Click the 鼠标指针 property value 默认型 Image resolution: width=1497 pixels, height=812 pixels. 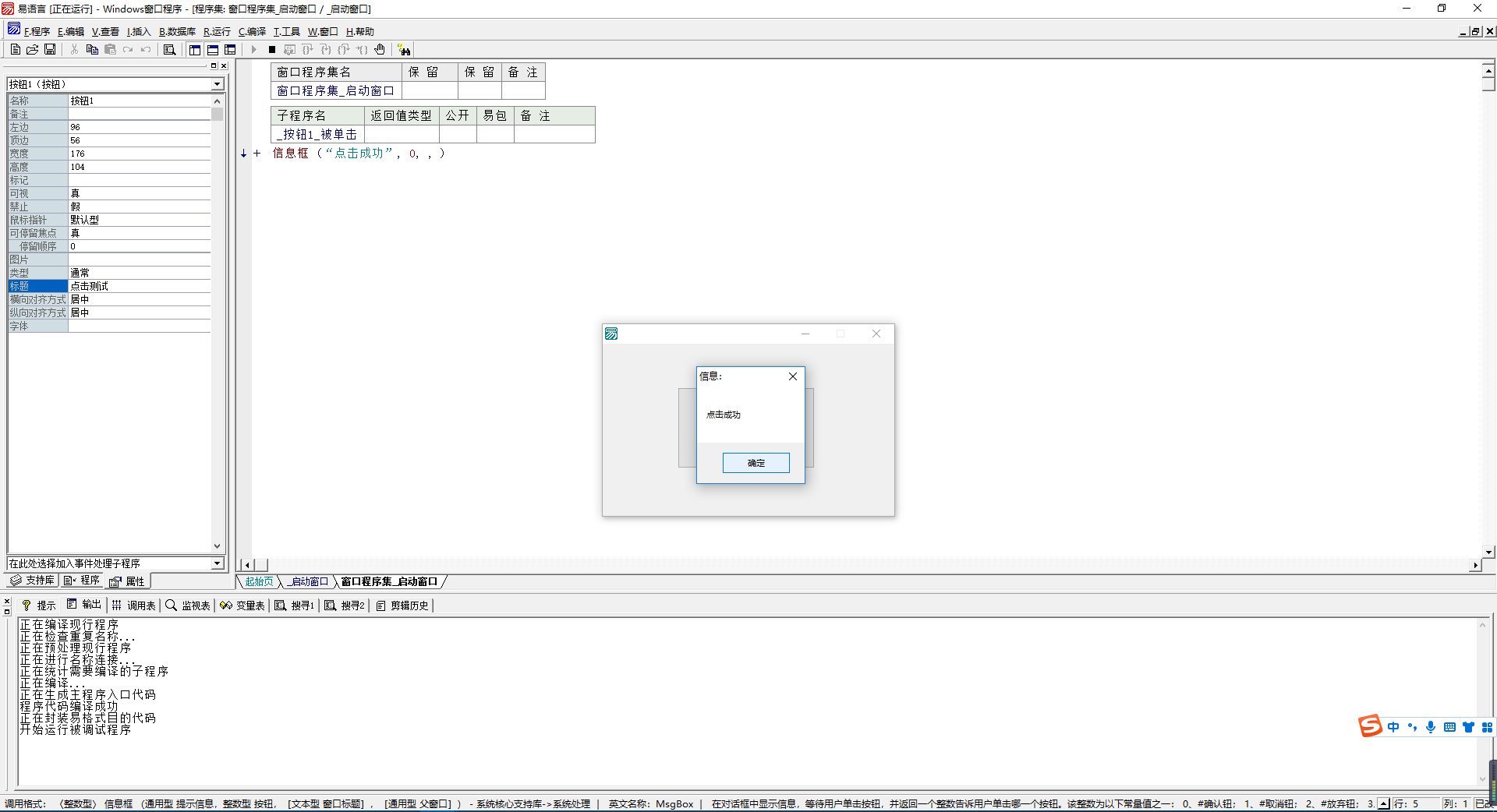click(140, 220)
